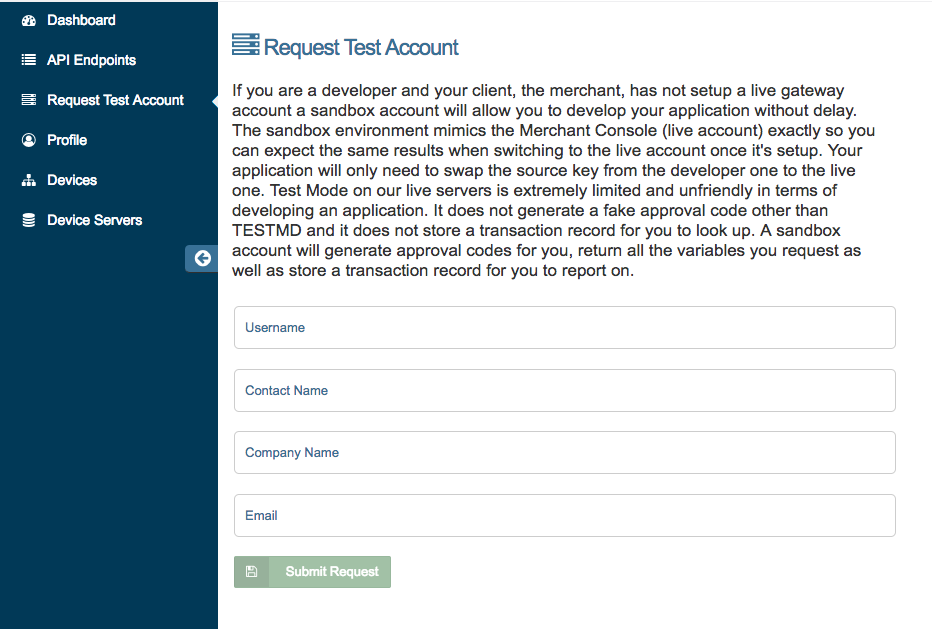Open the Profile menu entry
Image resolution: width=932 pixels, height=629 pixels.
(67, 140)
